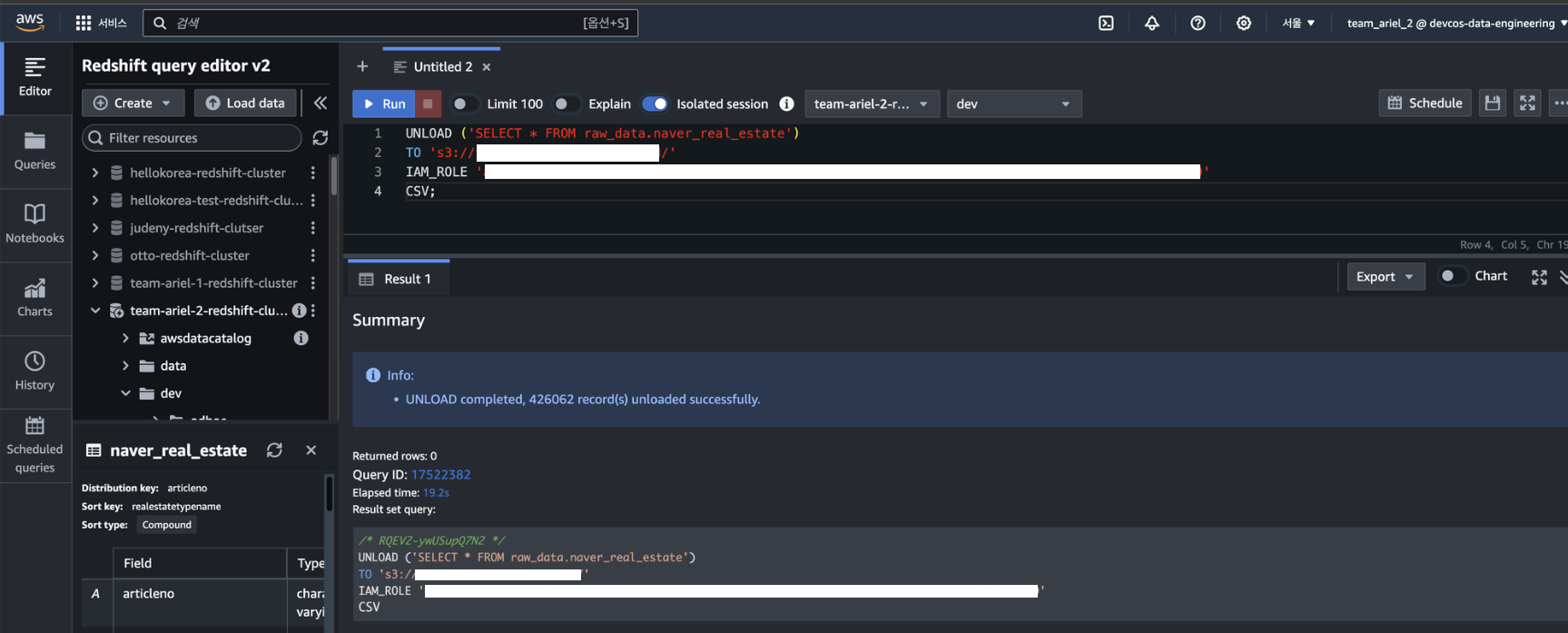Stop the running query

pos(428,104)
